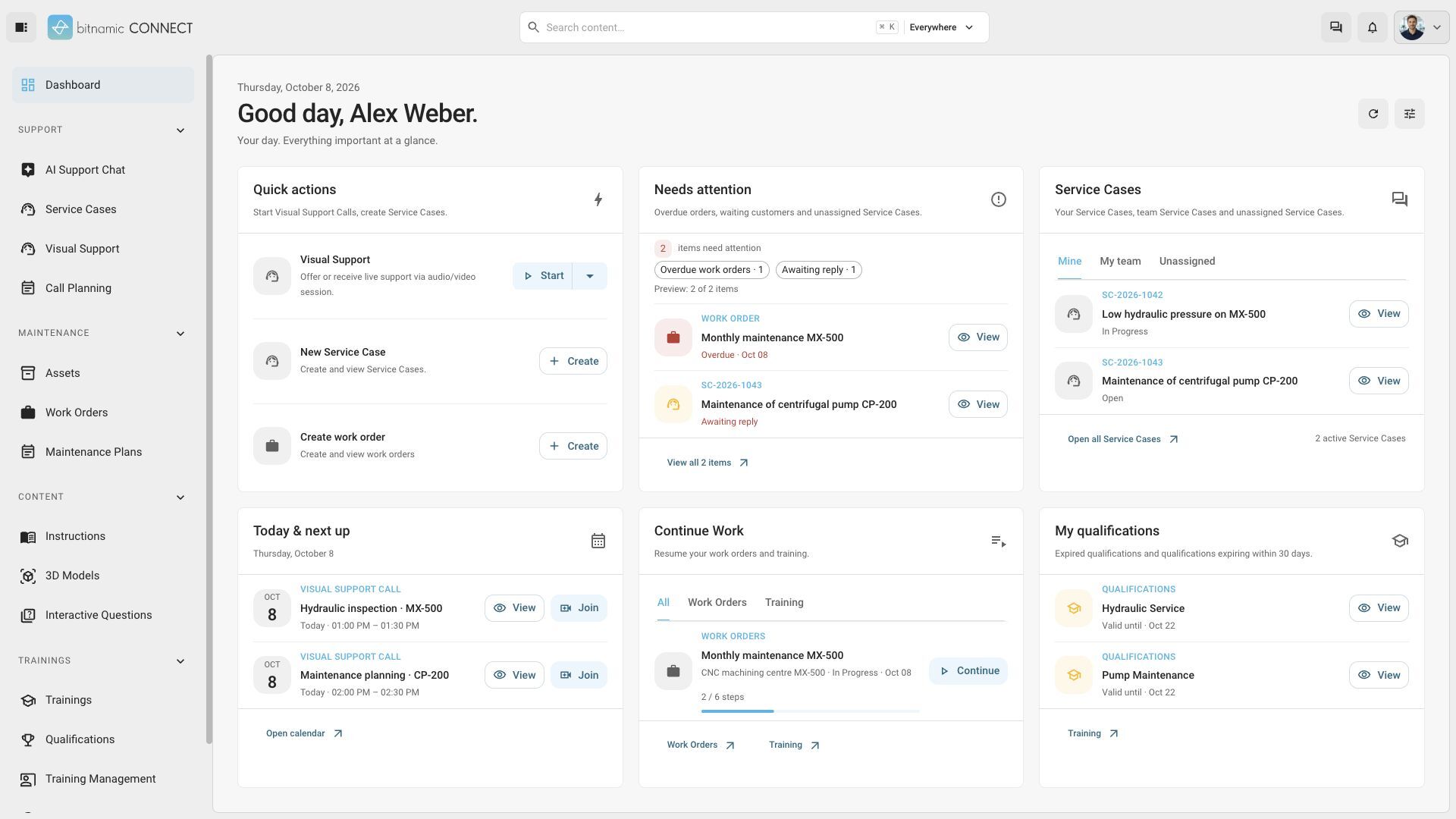This screenshot has width=1456, height=819.
Task: Collapse the SUPPORT sidebar section
Action: (180, 130)
